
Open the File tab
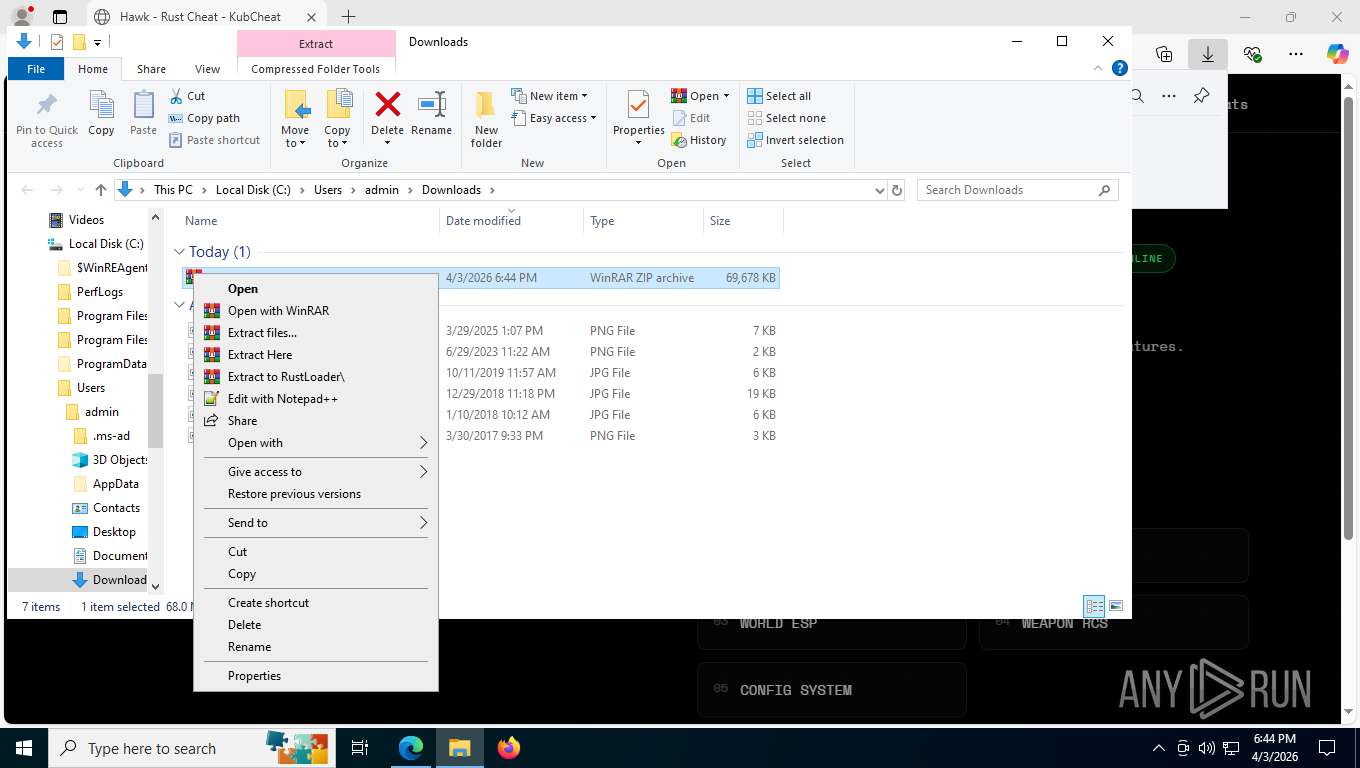click(36, 69)
